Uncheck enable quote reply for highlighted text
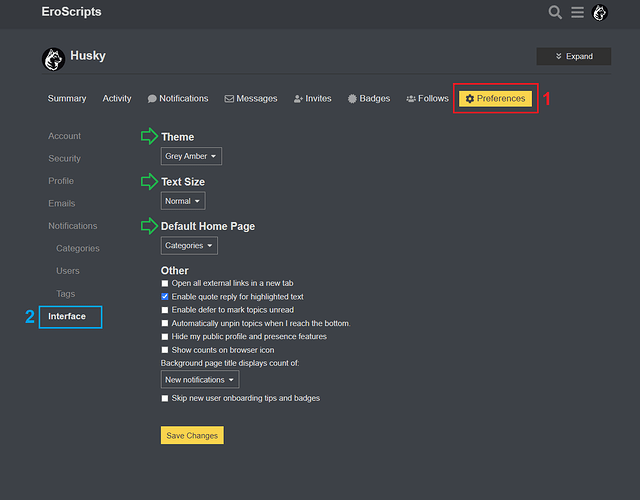The height and width of the screenshot is (500, 640). coord(165,297)
